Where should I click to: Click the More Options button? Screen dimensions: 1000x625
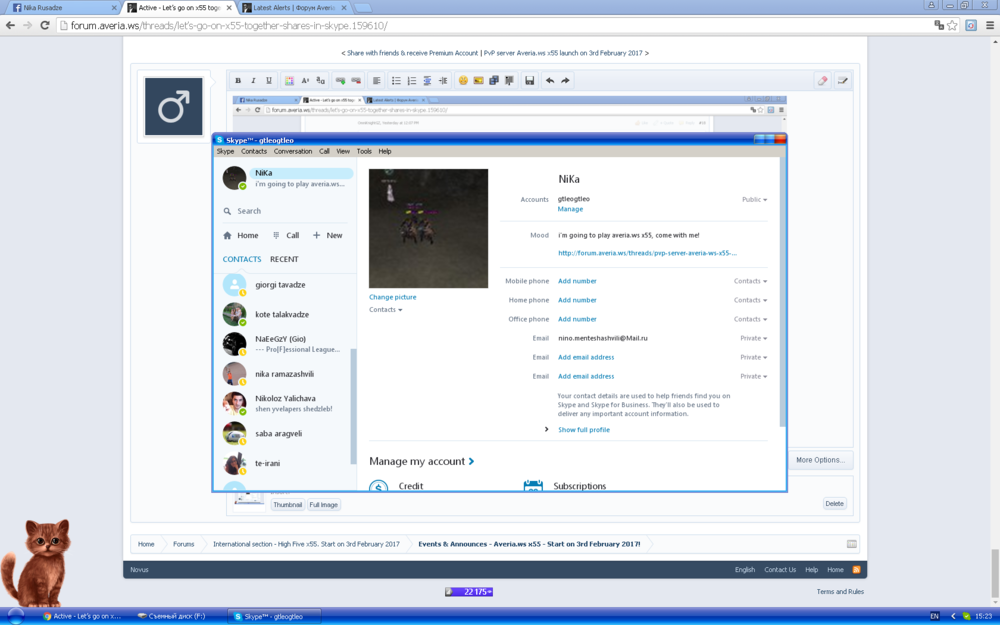pos(820,460)
